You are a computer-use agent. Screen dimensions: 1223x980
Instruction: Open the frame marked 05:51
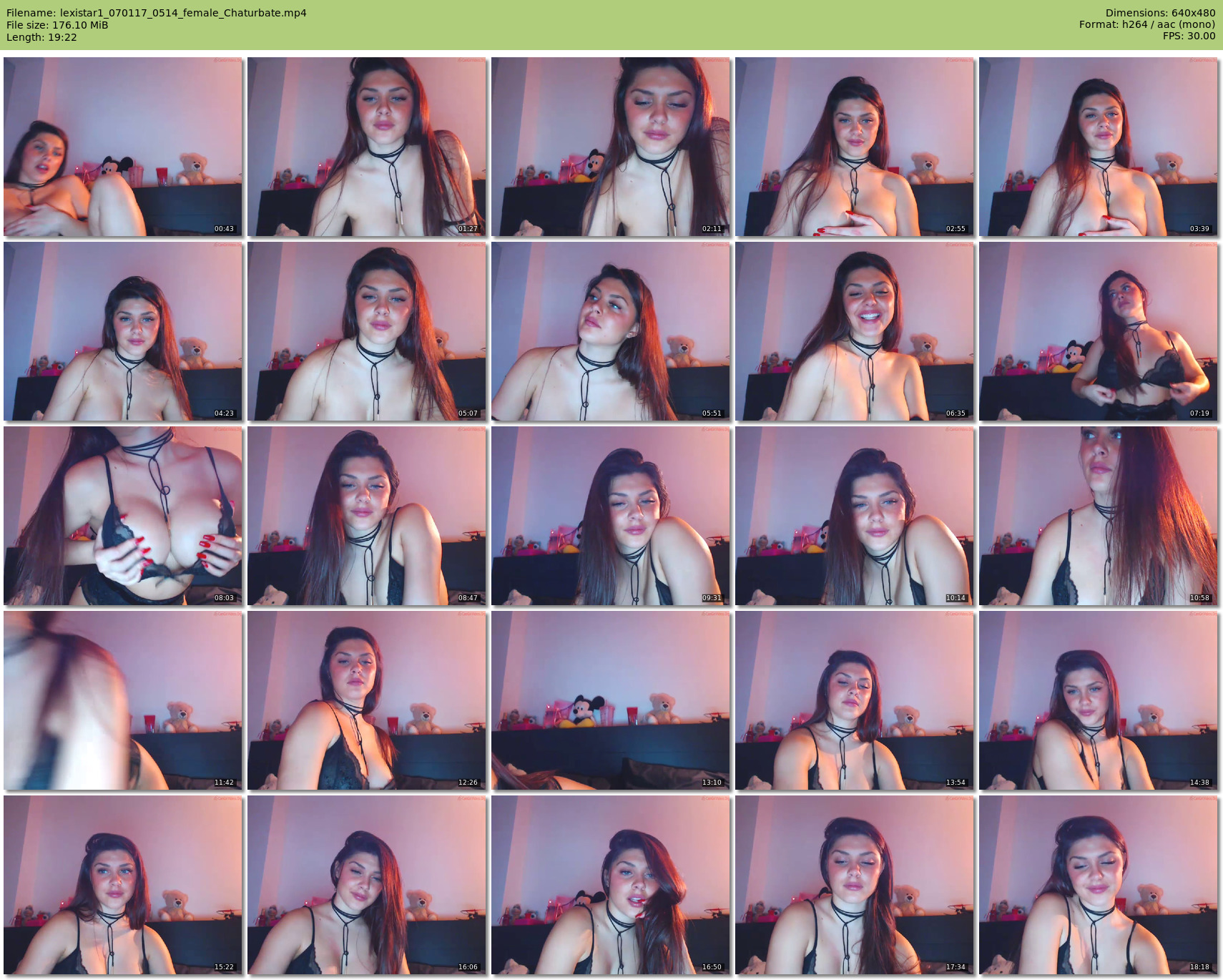pos(611,331)
